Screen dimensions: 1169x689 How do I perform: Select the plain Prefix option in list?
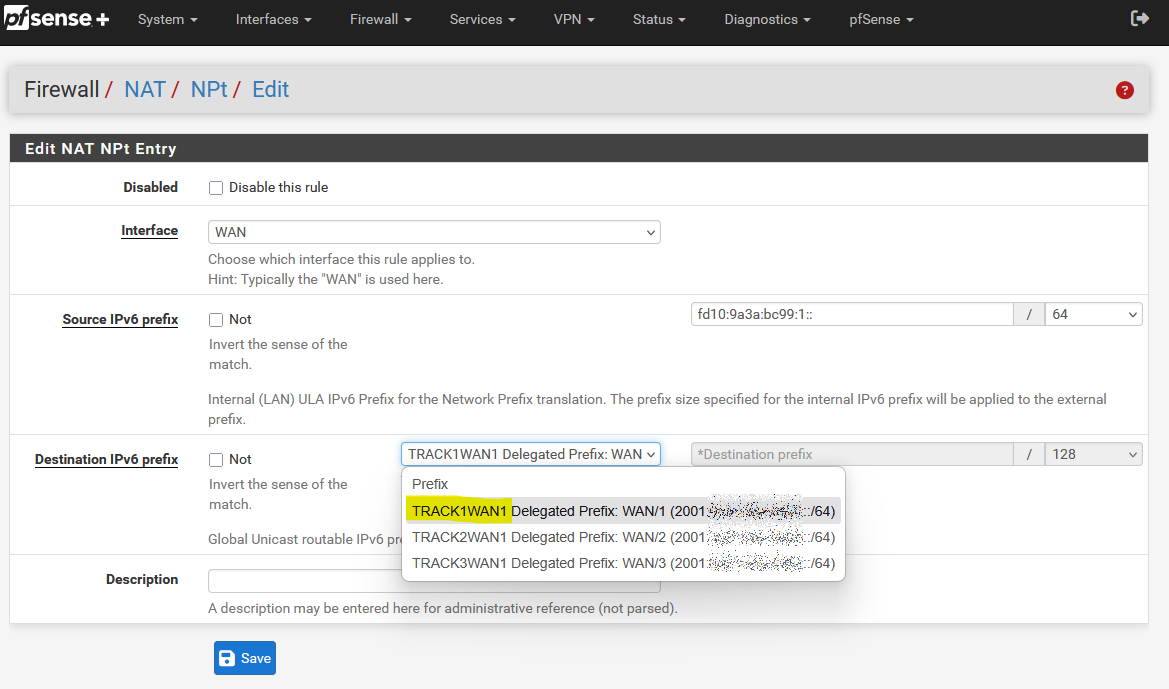(430, 484)
